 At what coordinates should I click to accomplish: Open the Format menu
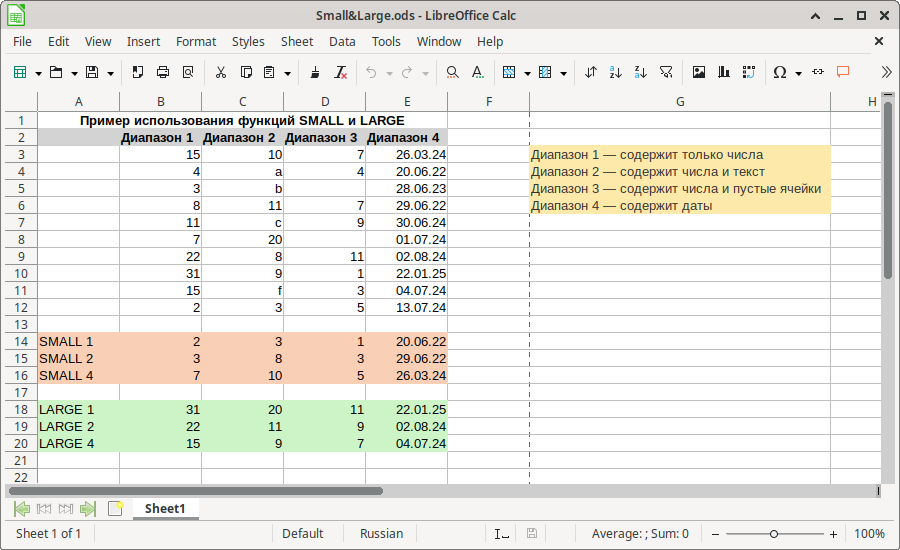[196, 41]
